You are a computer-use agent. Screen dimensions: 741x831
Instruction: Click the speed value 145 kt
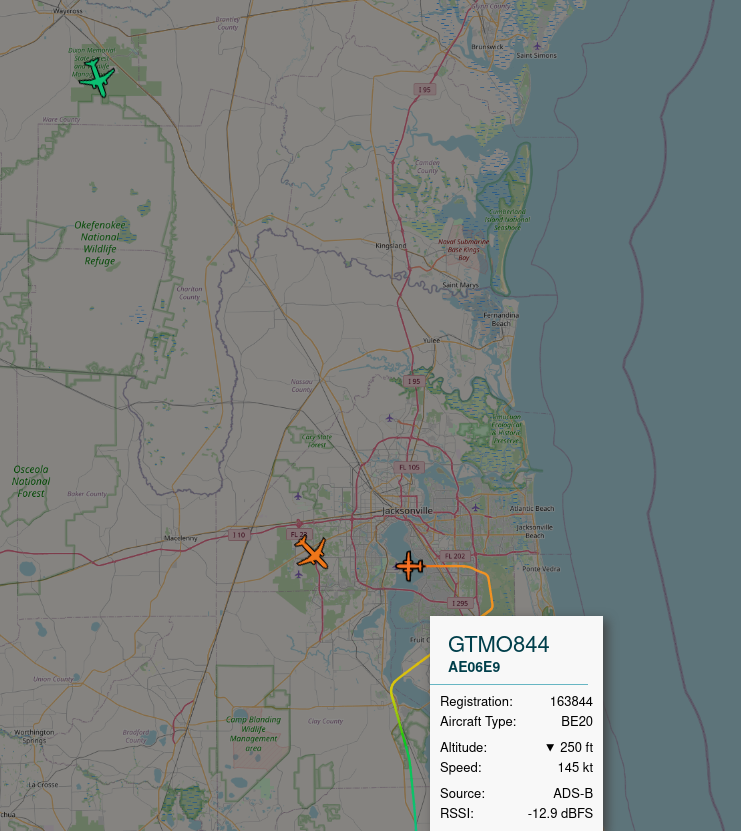click(x=575, y=767)
